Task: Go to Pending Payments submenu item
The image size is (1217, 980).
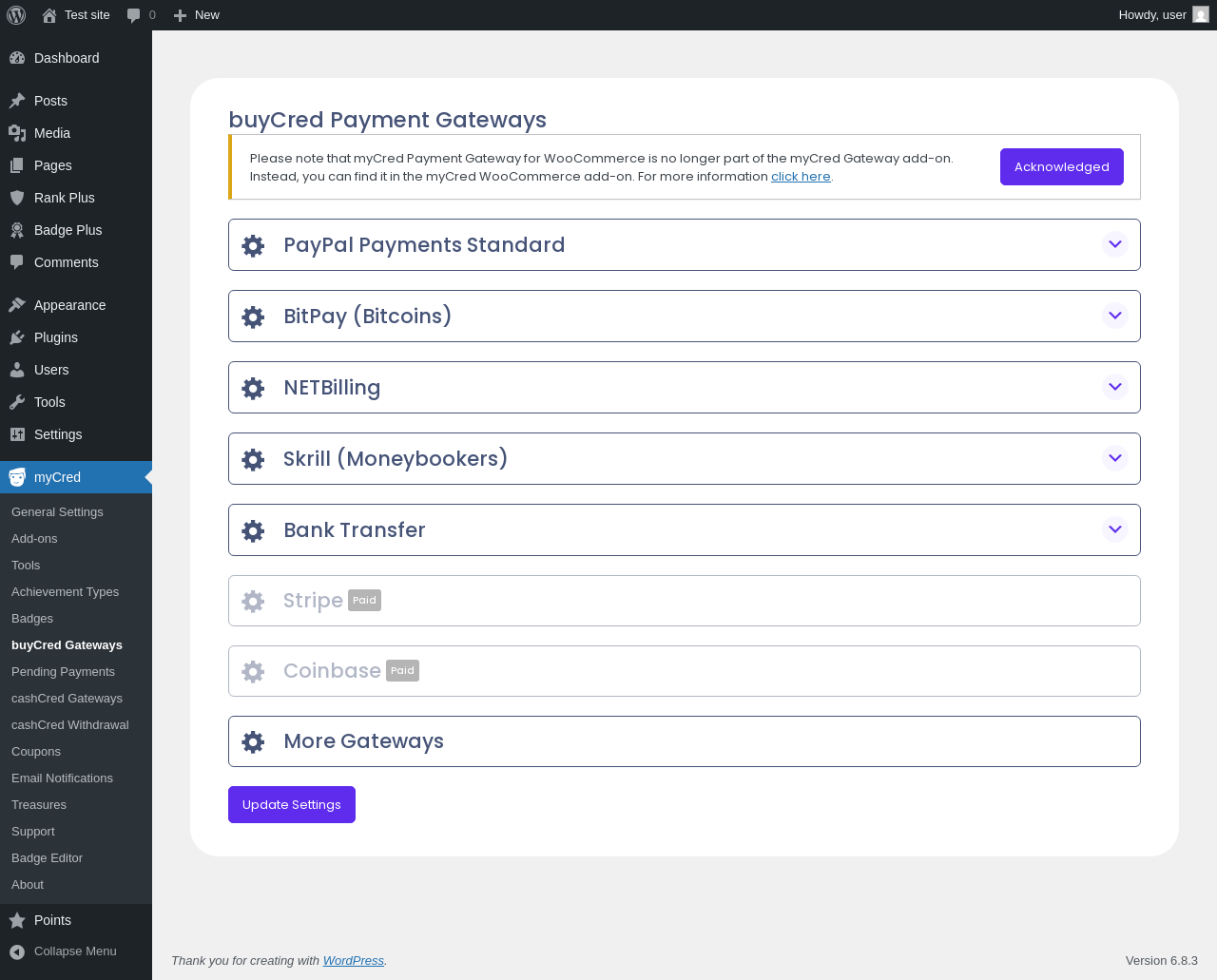Action: click(x=63, y=671)
